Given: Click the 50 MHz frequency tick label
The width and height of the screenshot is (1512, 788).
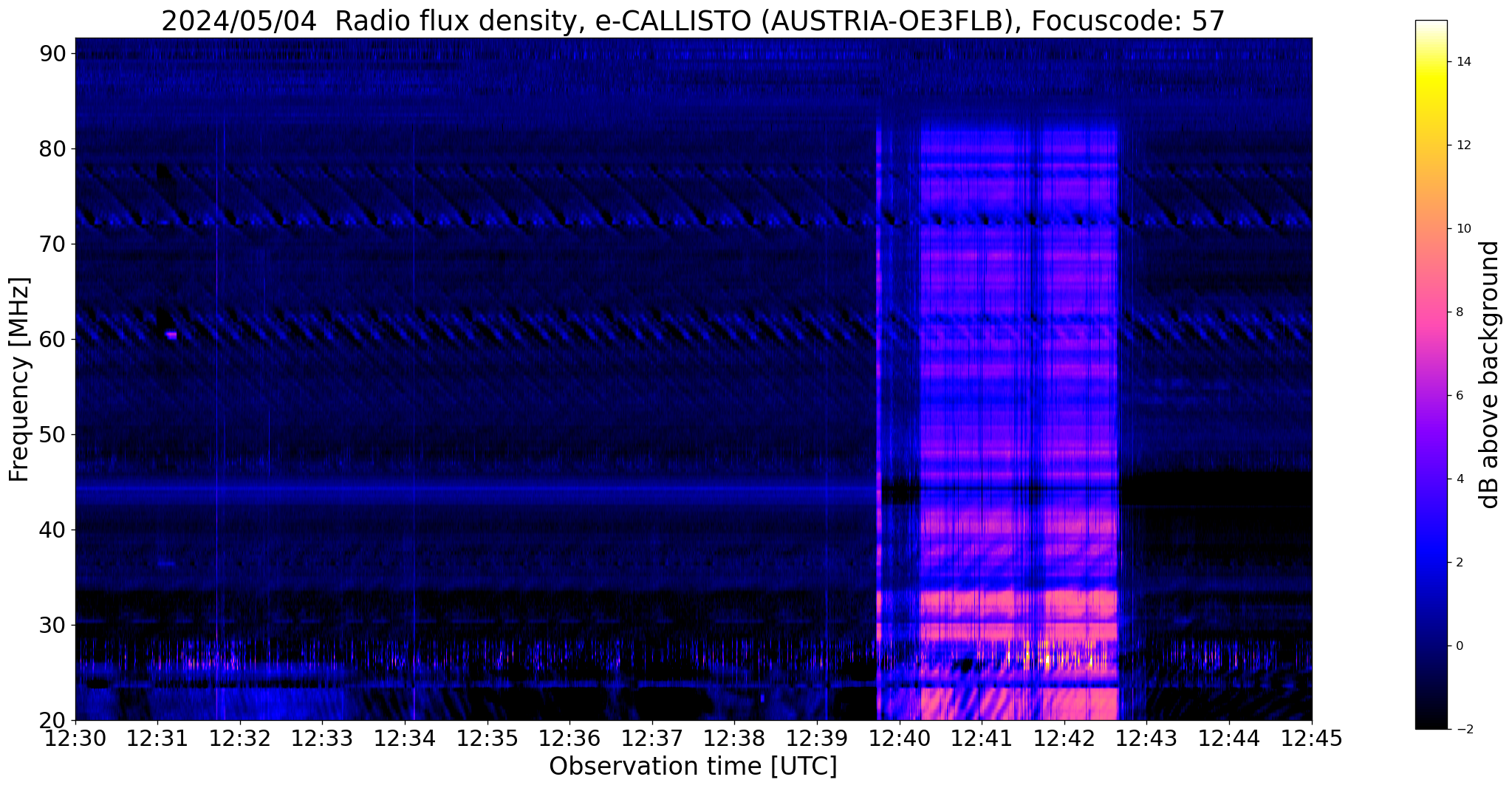Looking at the screenshot, I should point(52,434).
